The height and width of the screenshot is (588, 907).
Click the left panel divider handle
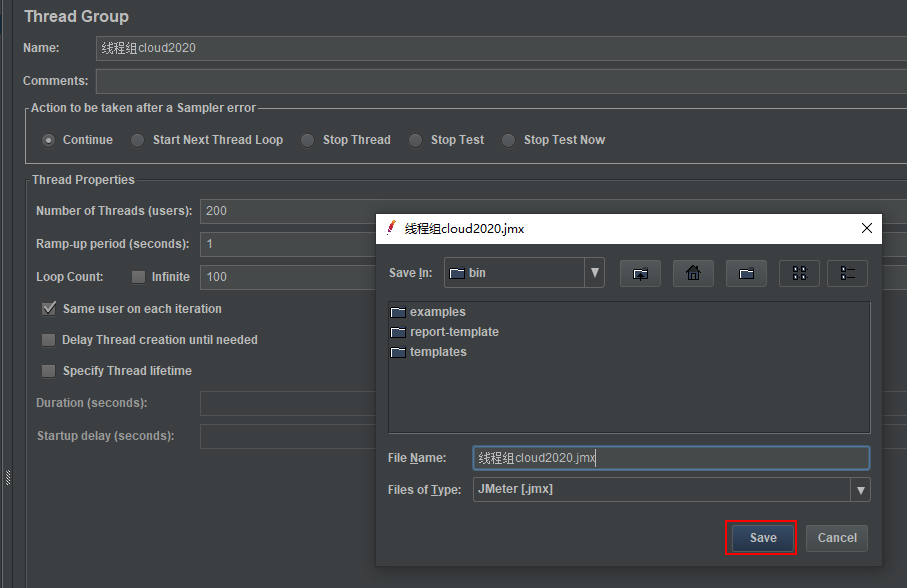pos(8,478)
